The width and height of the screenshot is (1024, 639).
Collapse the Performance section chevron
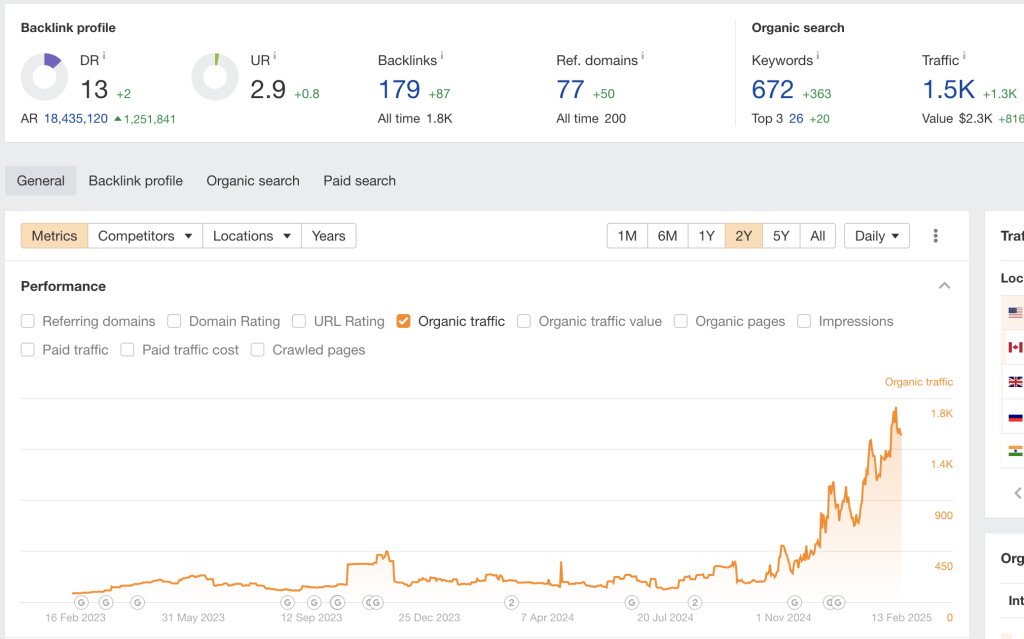[944, 286]
